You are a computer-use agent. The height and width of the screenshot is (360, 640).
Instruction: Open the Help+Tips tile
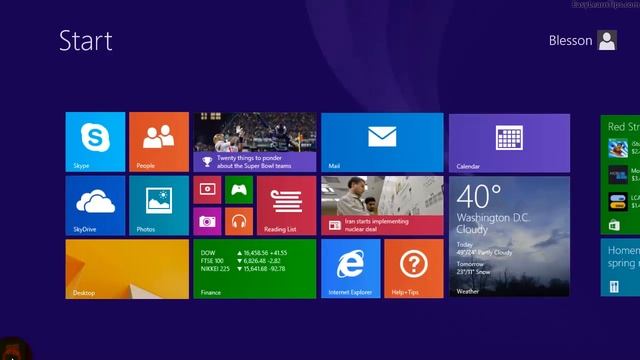(414, 269)
